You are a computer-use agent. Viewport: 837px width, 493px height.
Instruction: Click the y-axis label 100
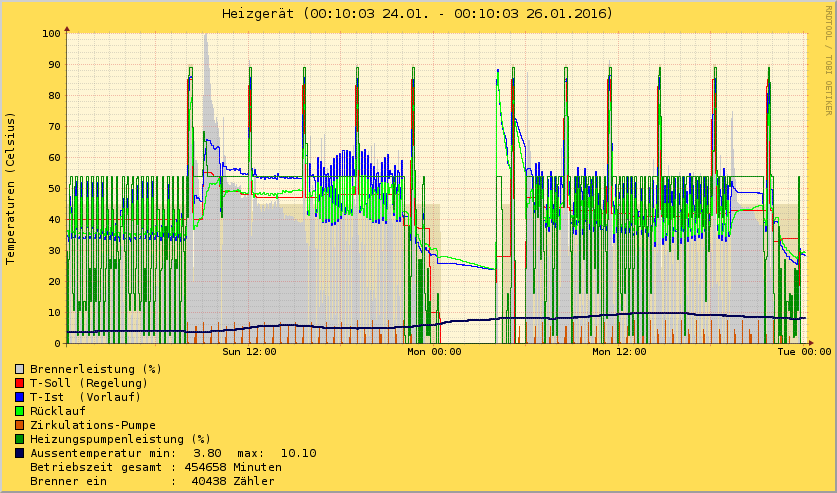tap(51, 34)
